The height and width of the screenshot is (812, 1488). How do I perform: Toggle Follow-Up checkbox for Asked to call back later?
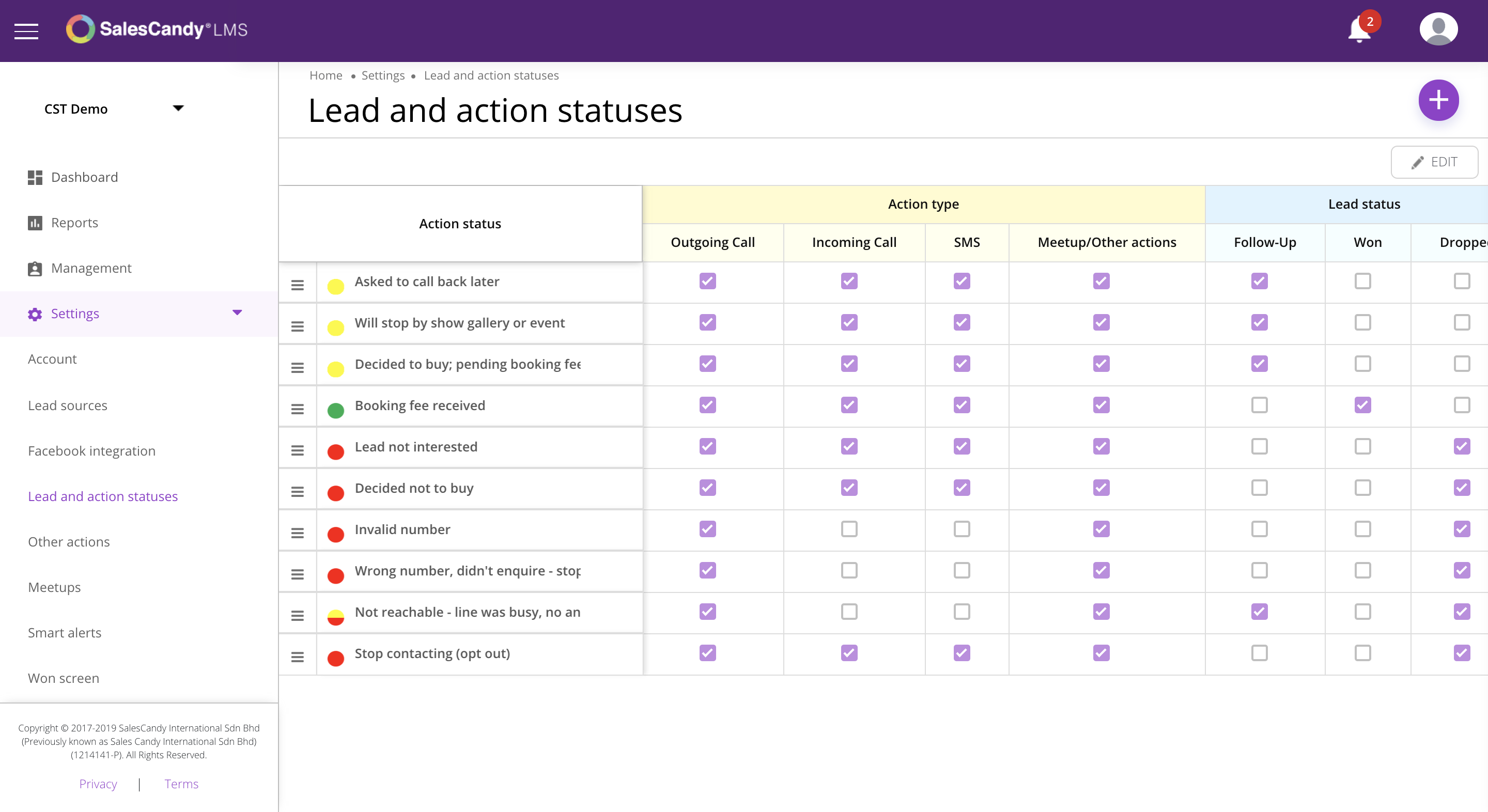[1259, 281]
